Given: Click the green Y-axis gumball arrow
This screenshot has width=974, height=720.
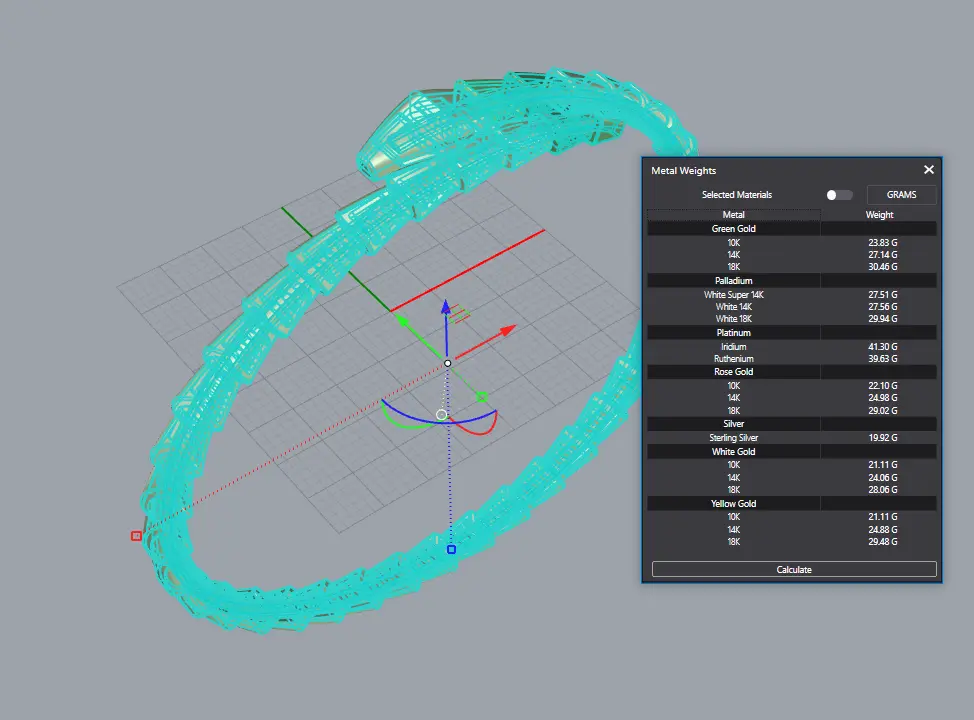Looking at the screenshot, I should point(400,321).
